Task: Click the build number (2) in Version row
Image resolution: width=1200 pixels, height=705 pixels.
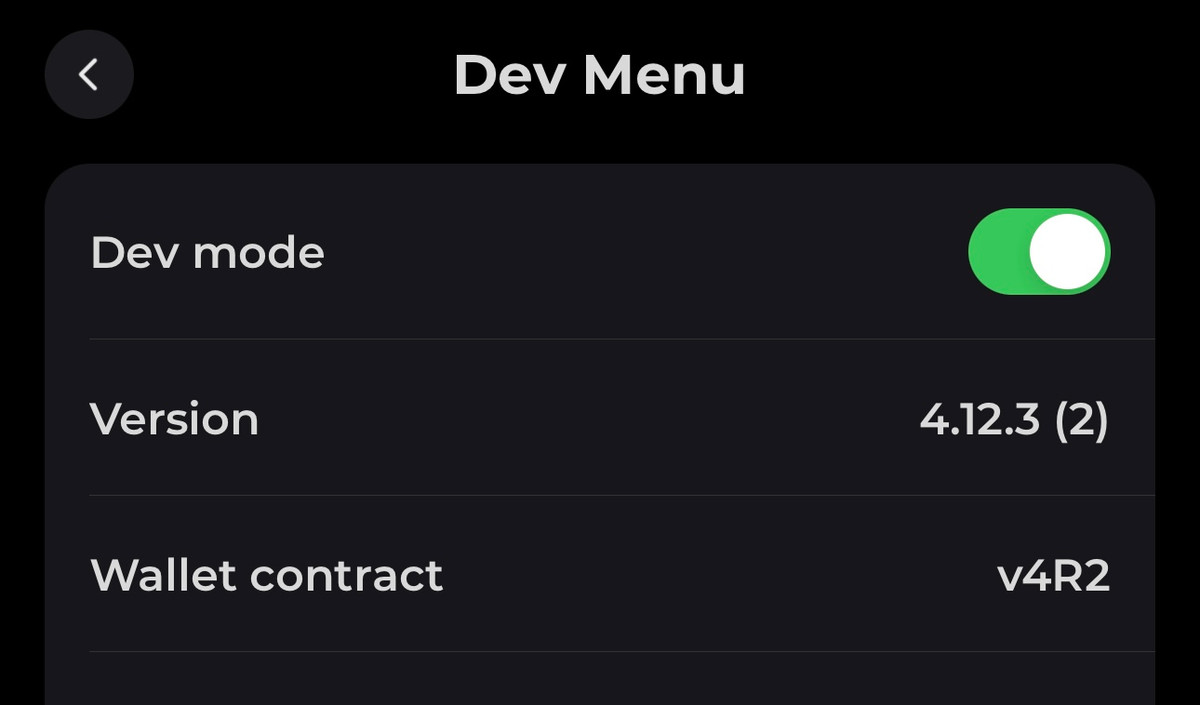Action: [x=1081, y=421]
